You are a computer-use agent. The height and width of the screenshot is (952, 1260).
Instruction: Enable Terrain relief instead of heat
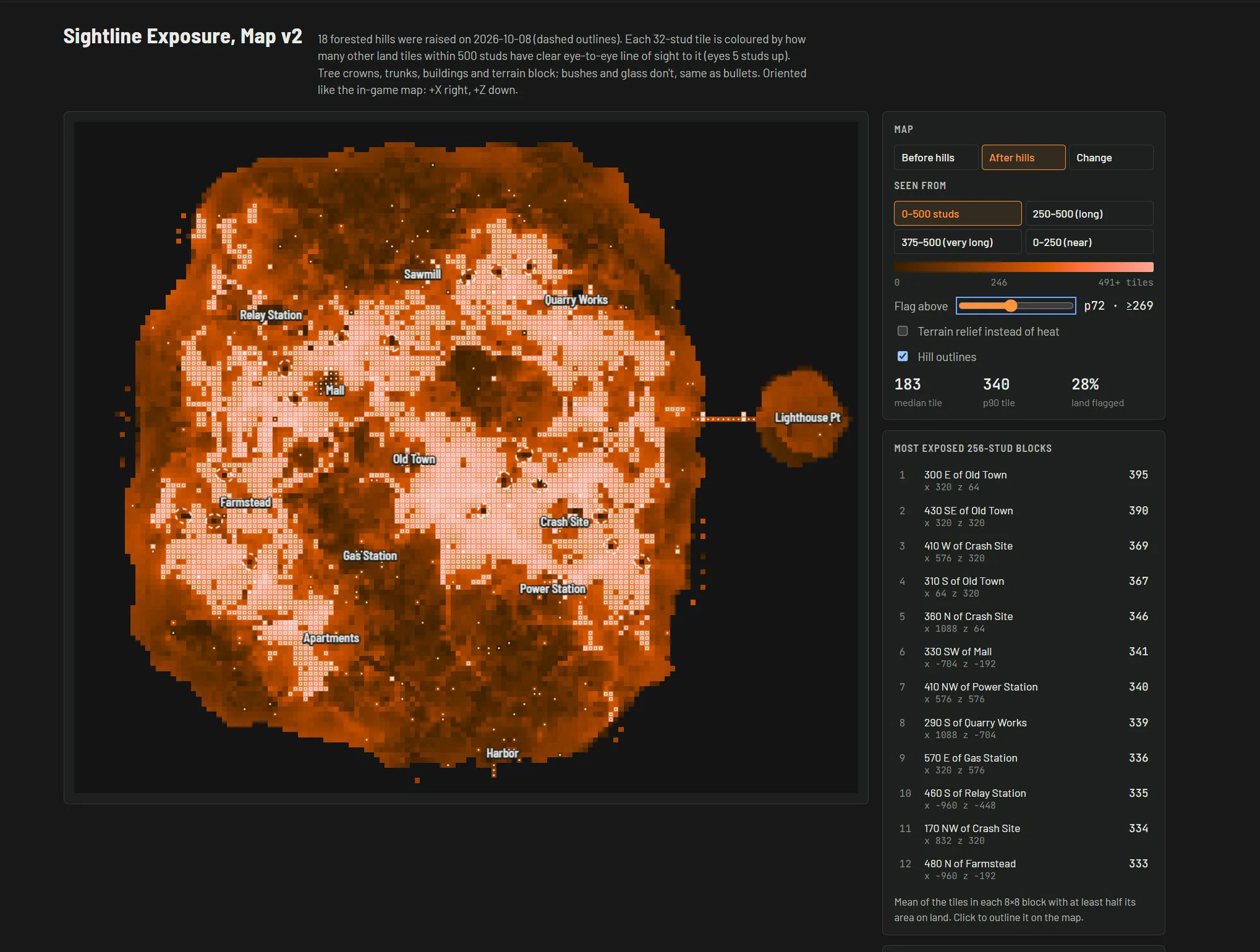(903, 331)
